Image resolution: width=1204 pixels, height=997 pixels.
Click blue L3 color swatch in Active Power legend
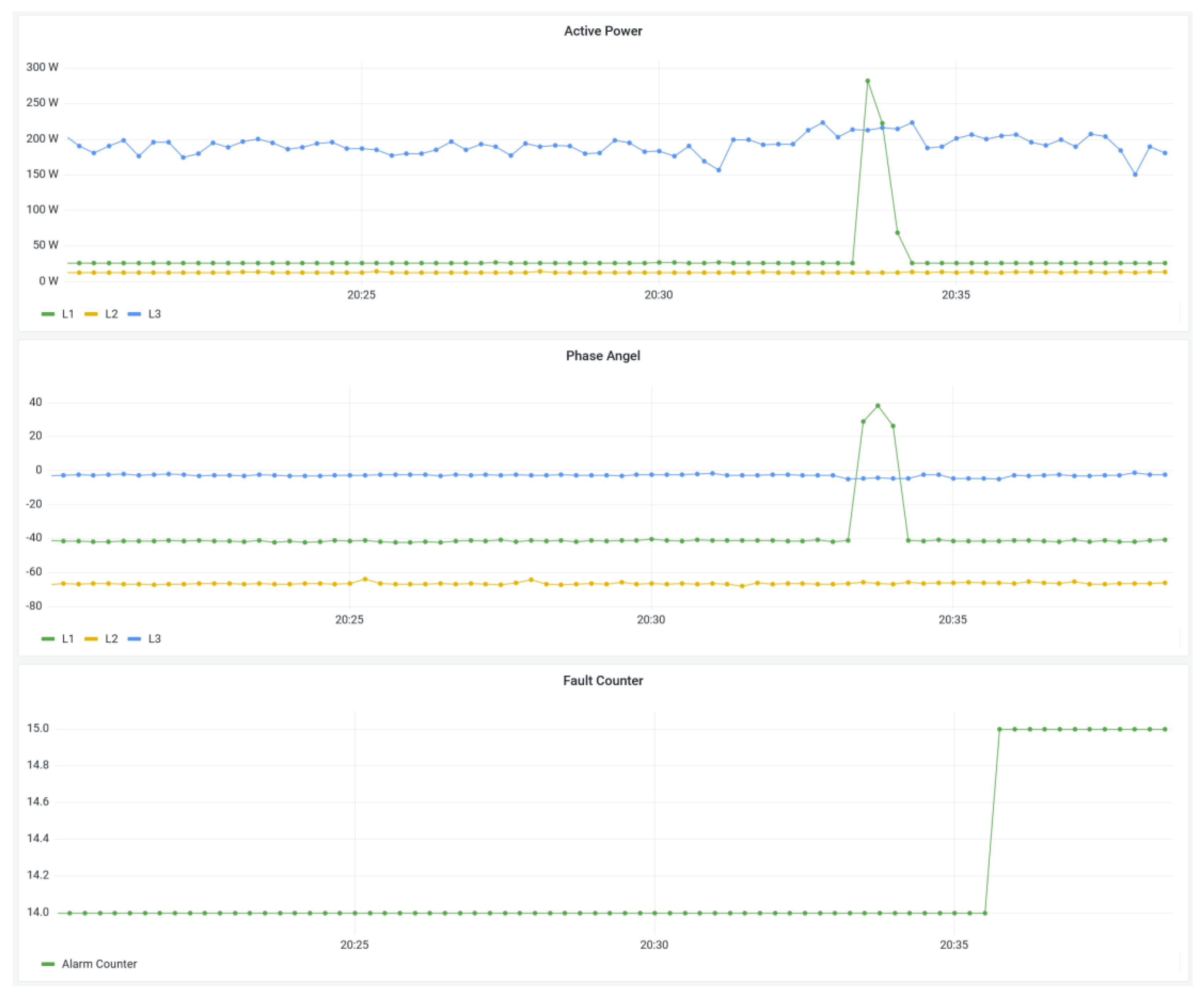pos(134,314)
